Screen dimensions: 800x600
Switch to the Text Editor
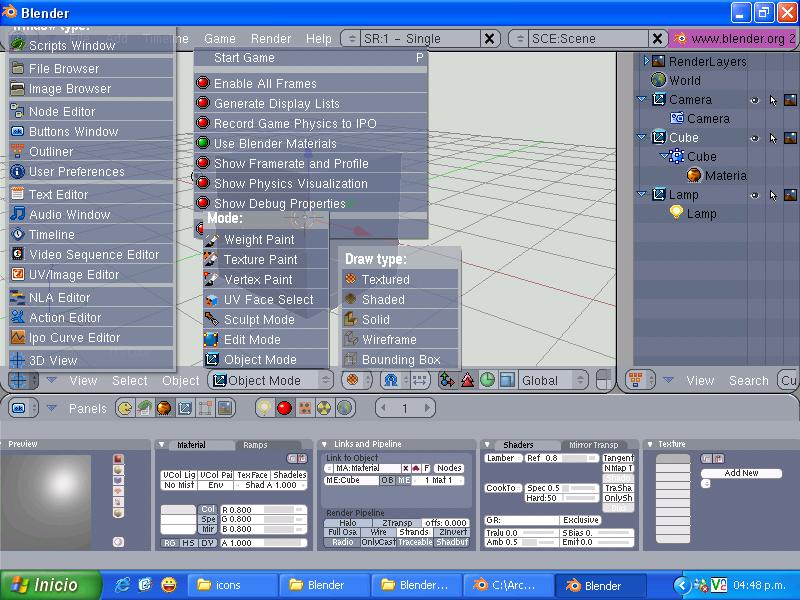(x=91, y=194)
